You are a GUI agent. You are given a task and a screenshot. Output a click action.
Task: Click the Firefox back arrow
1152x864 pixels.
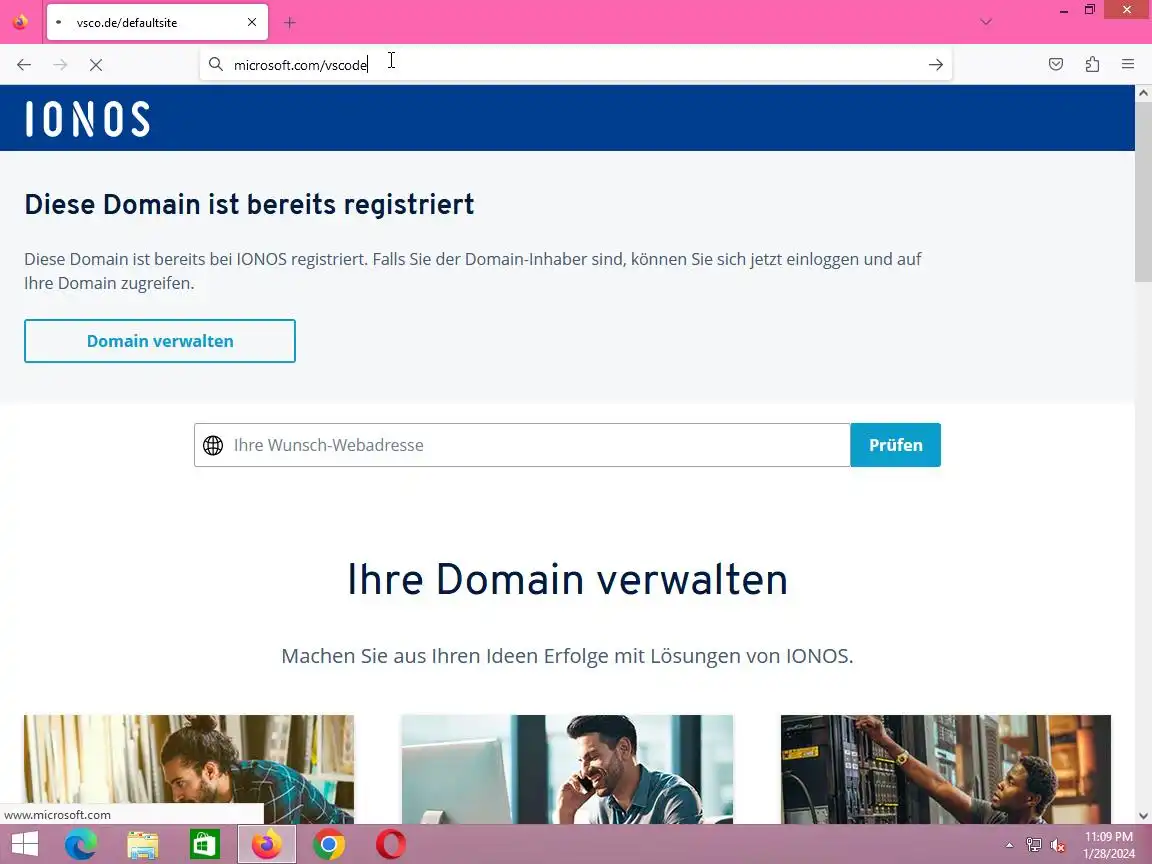pyautogui.click(x=24, y=65)
